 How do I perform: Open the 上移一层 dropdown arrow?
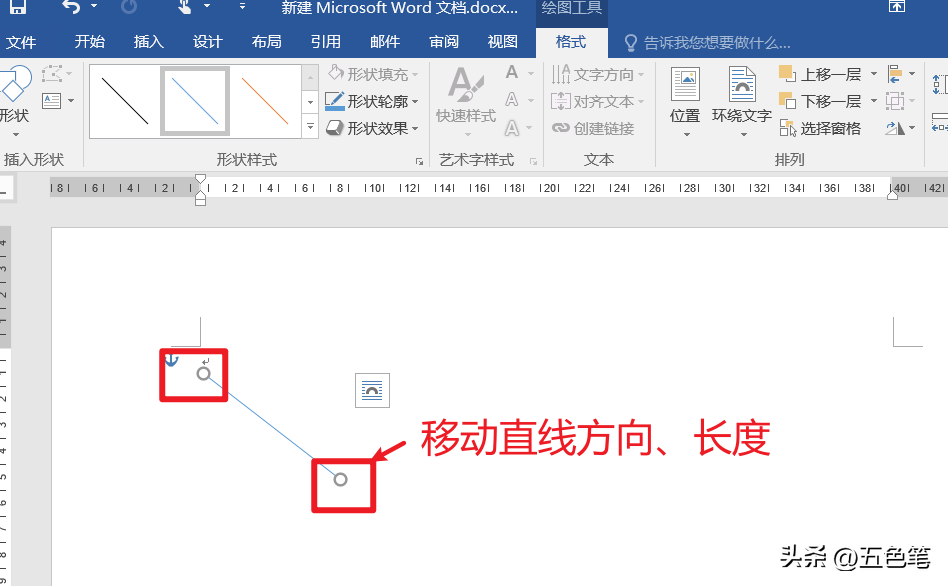click(874, 74)
